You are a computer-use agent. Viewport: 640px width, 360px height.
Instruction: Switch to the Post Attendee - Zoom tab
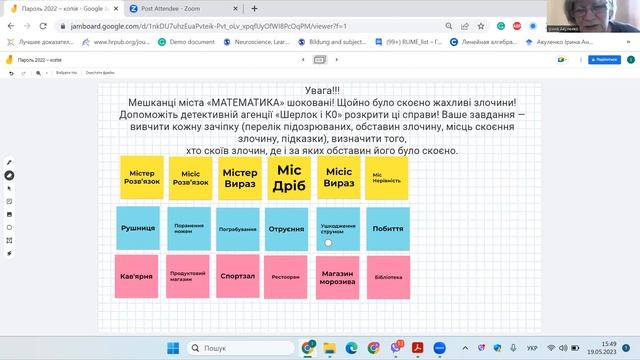click(184, 9)
